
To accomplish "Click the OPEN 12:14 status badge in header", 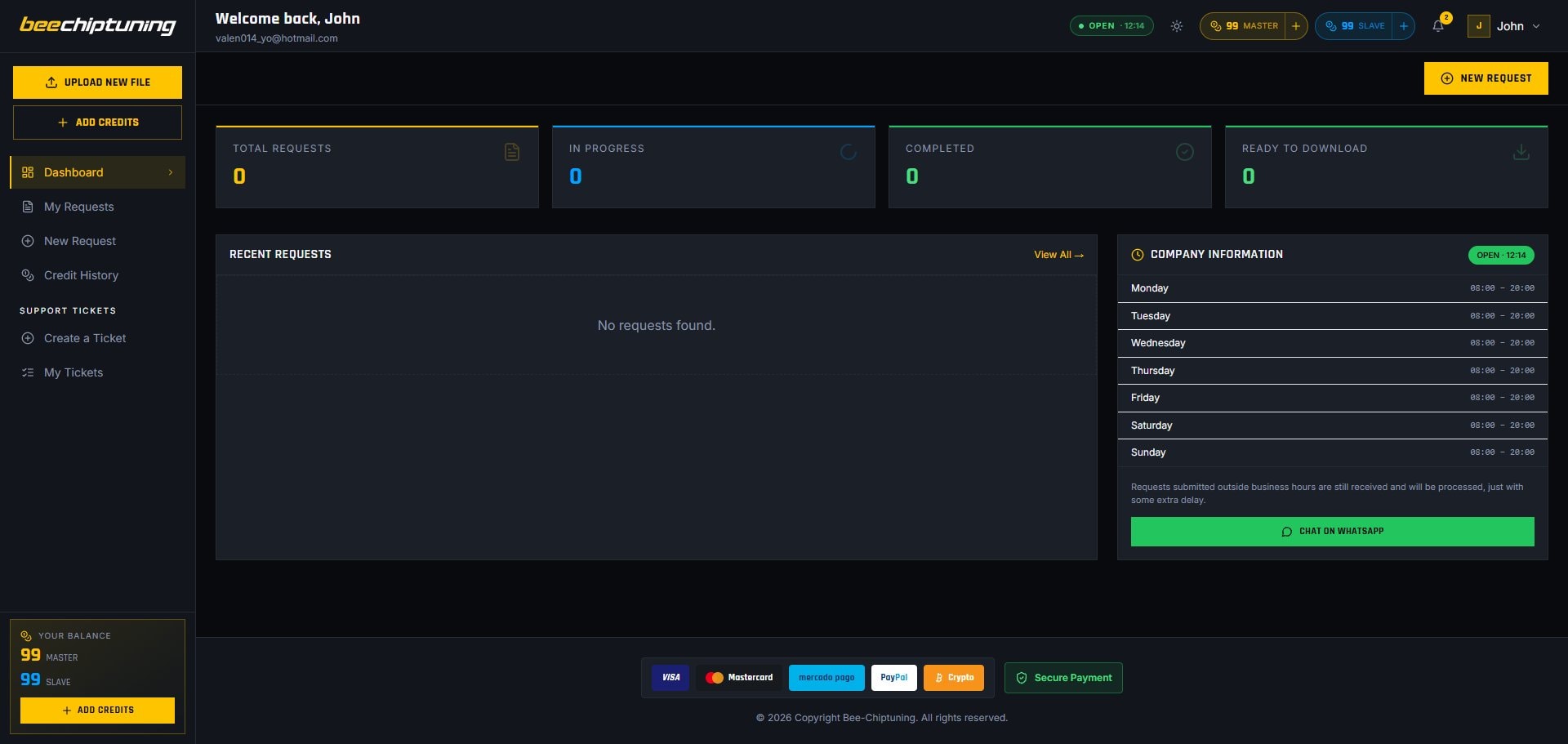I will (x=1111, y=26).
